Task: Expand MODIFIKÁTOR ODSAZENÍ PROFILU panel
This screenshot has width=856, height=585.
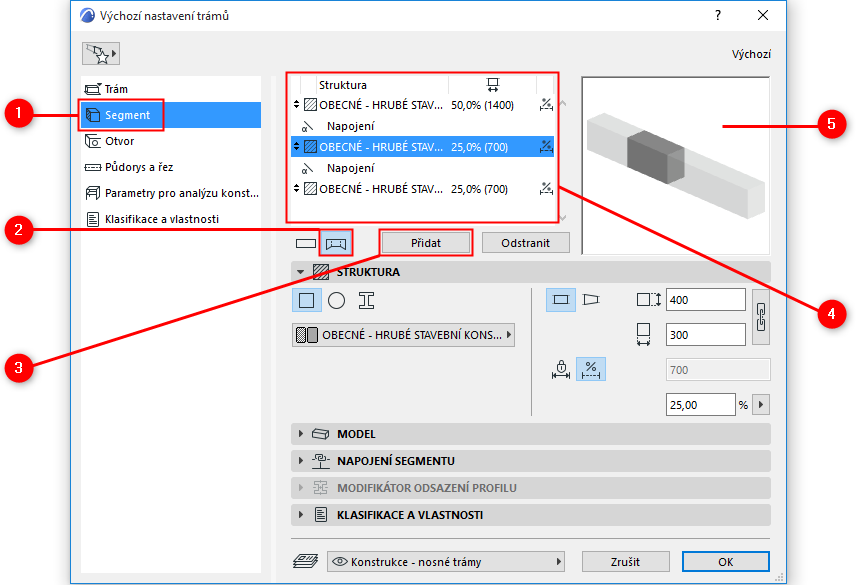Action: tap(301, 487)
